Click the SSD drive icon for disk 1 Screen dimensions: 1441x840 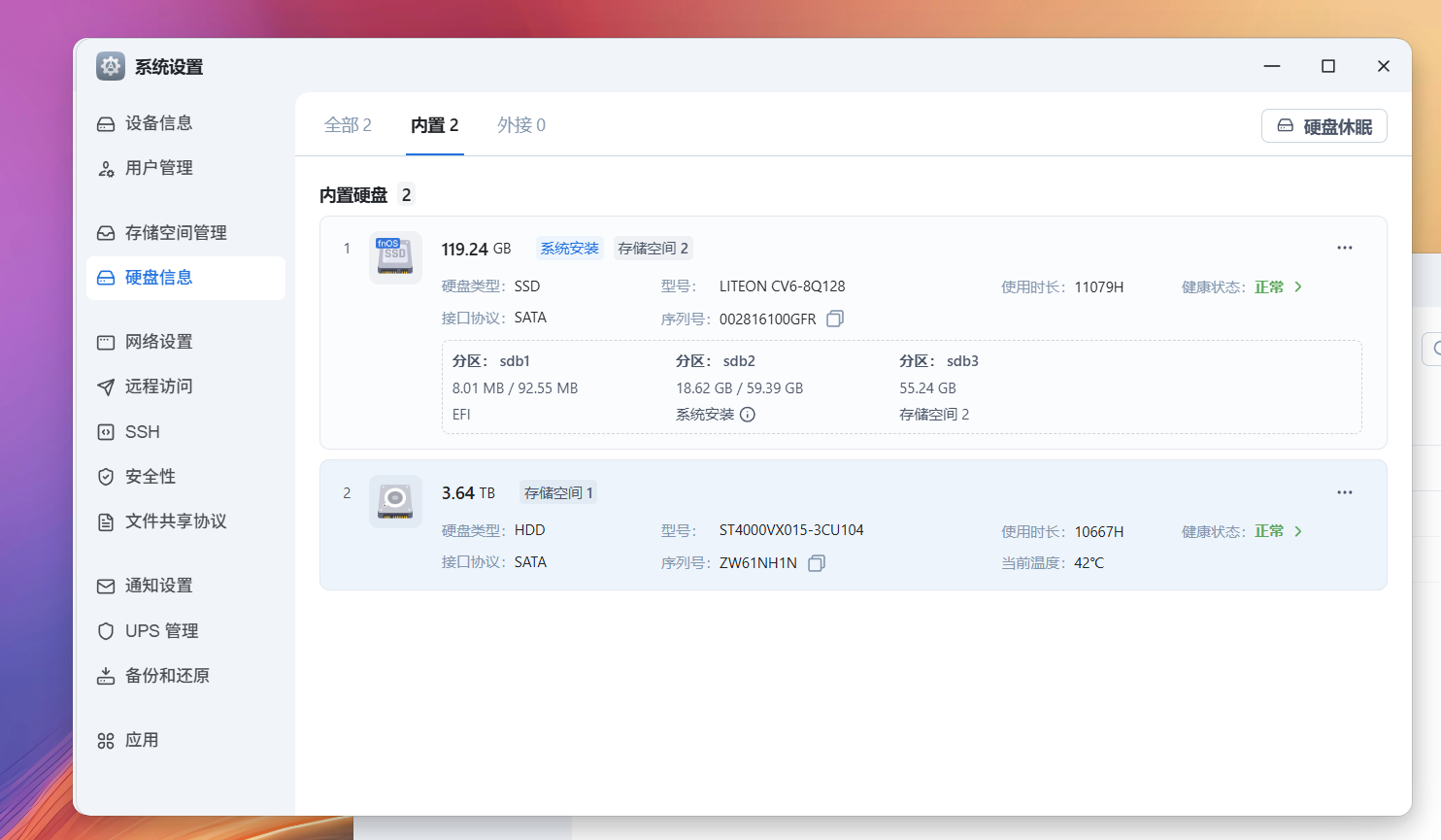[395, 257]
